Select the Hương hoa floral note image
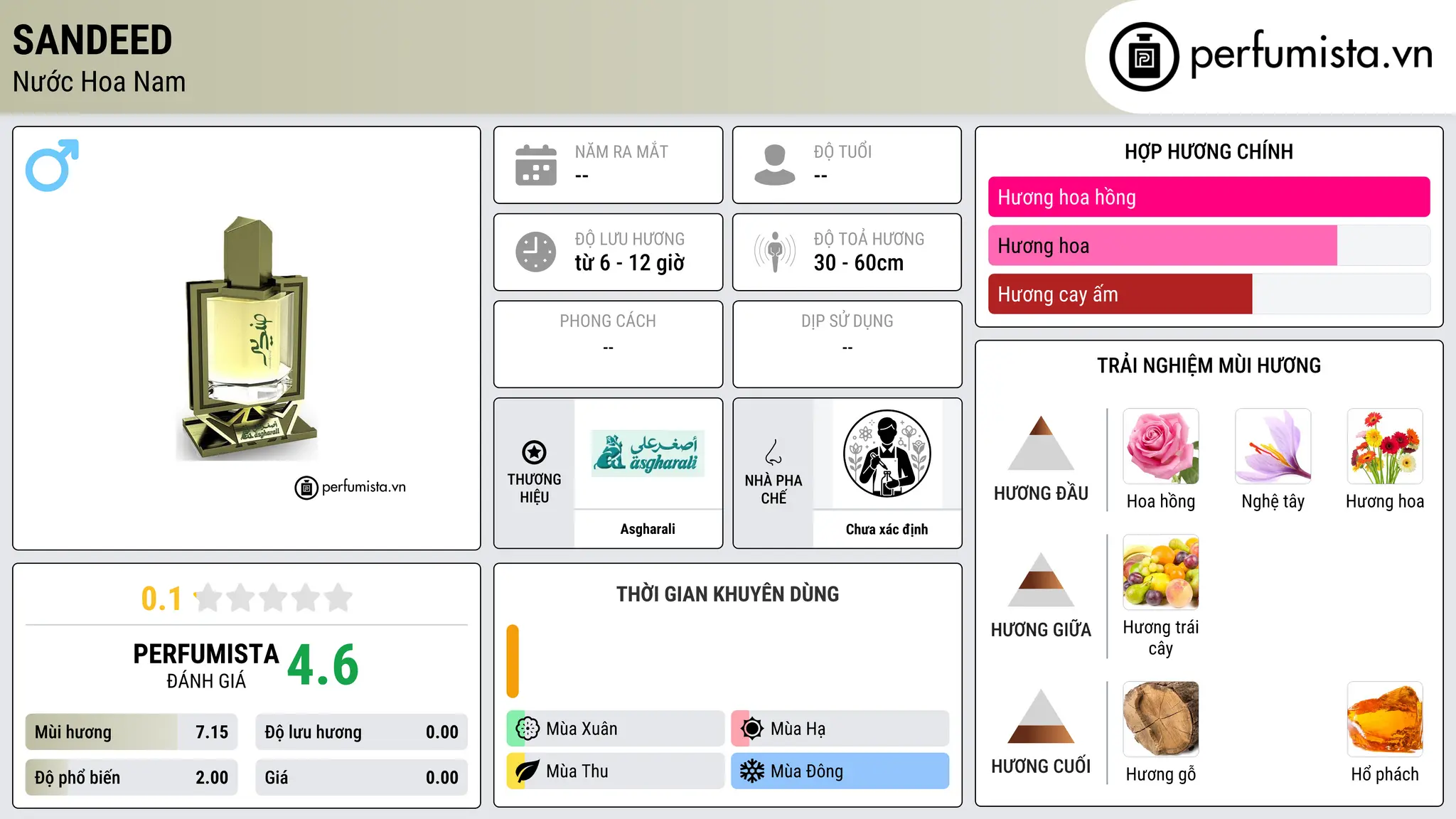Viewport: 1456px width, 819px height. point(1385,446)
